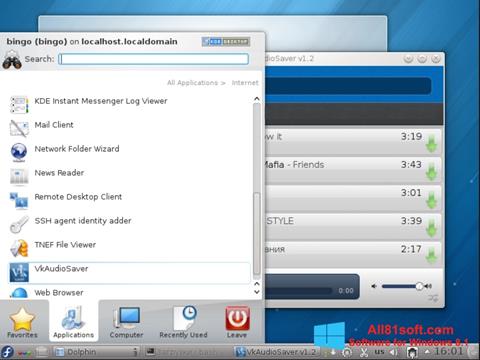
Task: Download the 2:17 track
Action: pos(431,256)
